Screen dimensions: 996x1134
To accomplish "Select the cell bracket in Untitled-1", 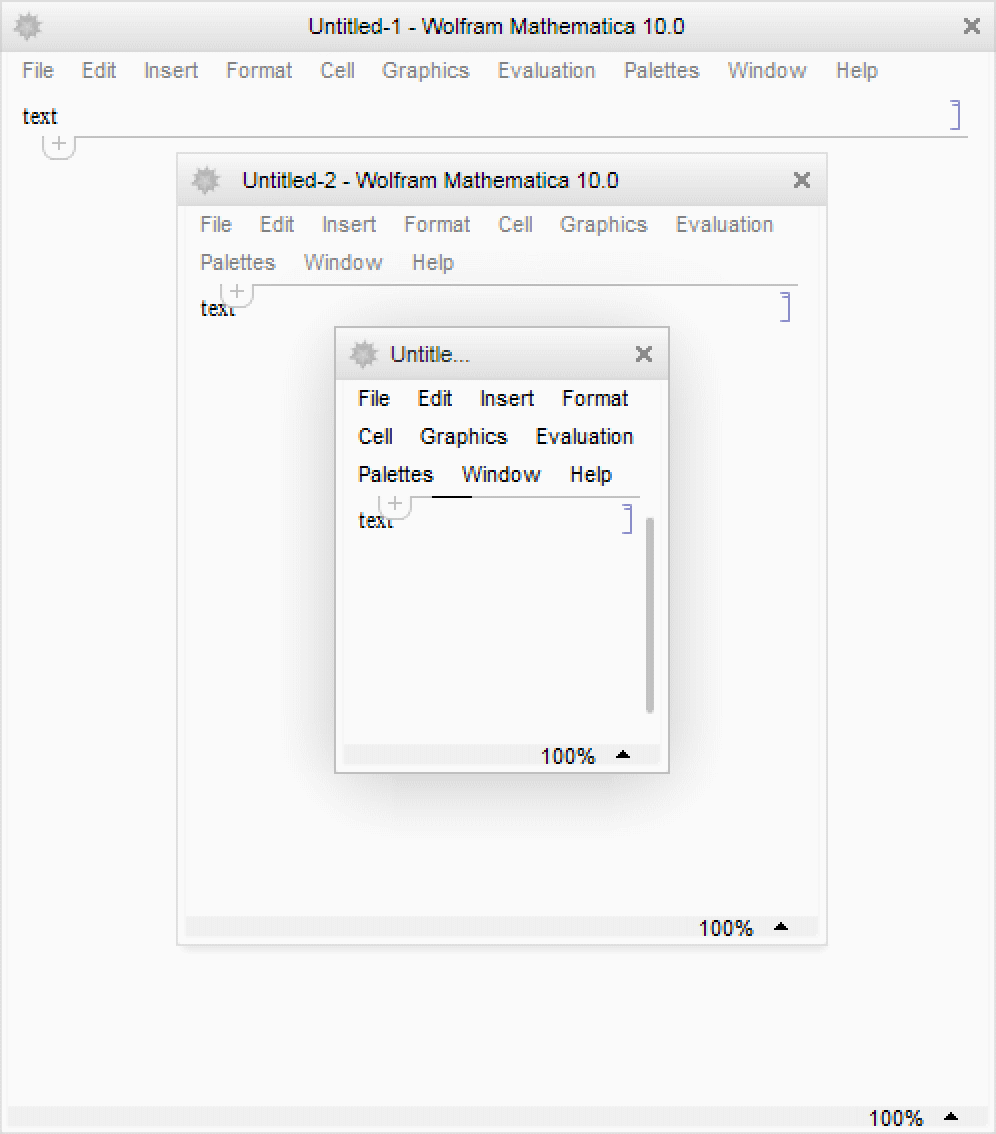I will (x=955, y=115).
